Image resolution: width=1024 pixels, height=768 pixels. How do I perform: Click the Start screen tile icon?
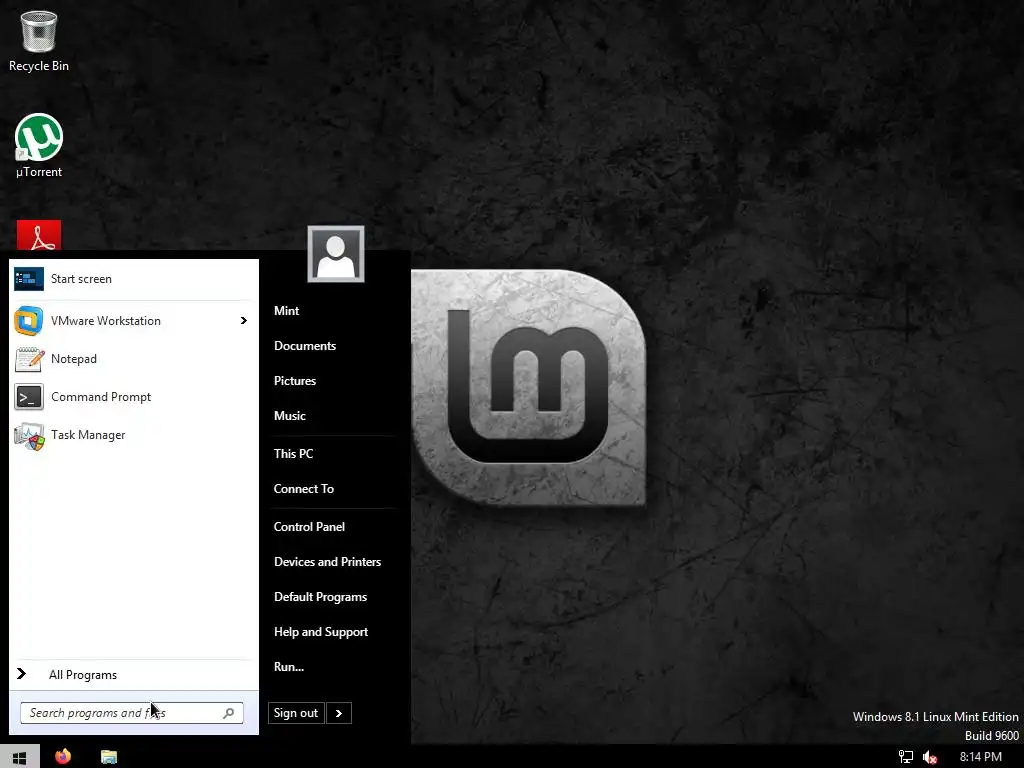(x=29, y=279)
